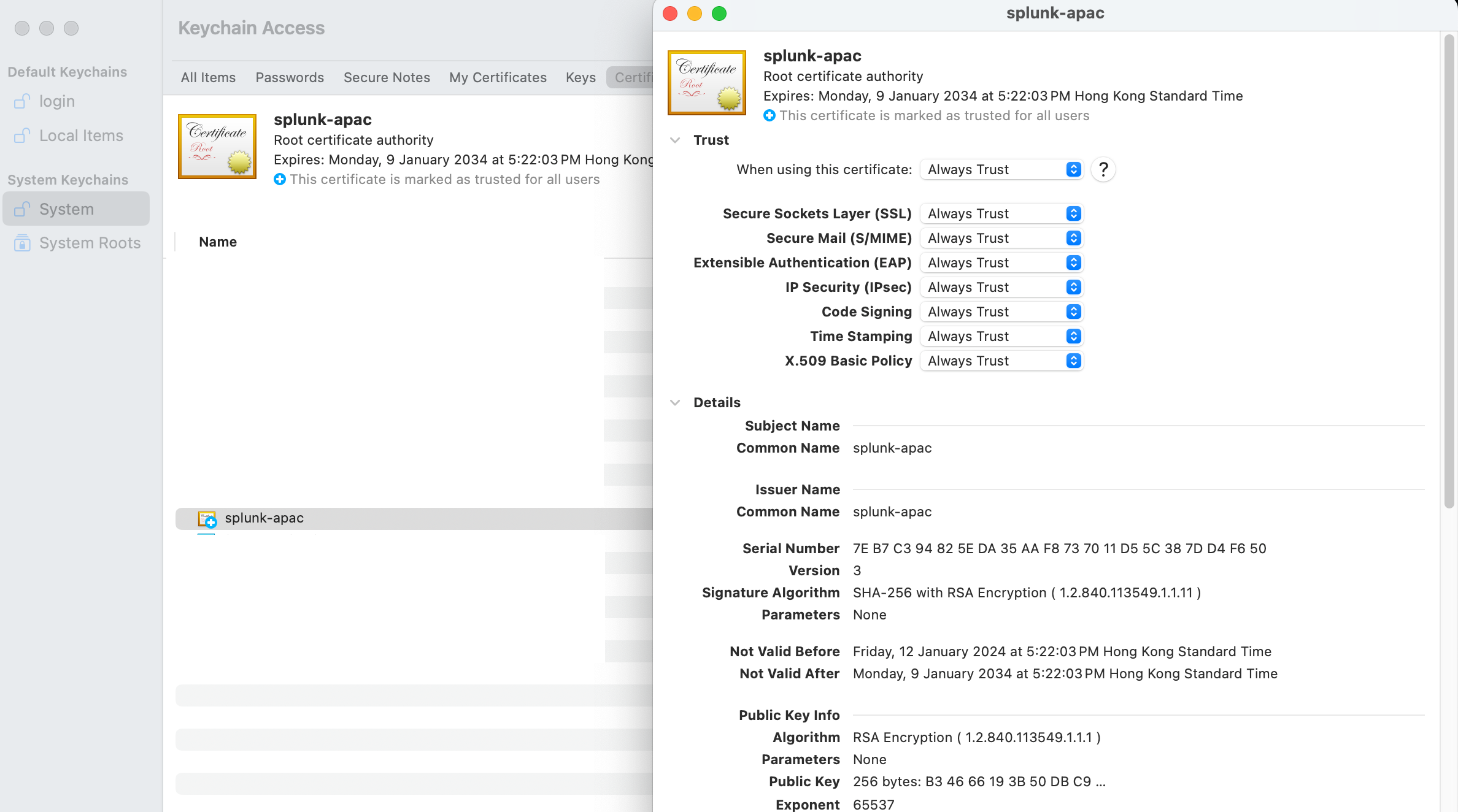Viewport: 1458px width, 812px height.
Task: Click the serial number value
Action: [1059, 548]
